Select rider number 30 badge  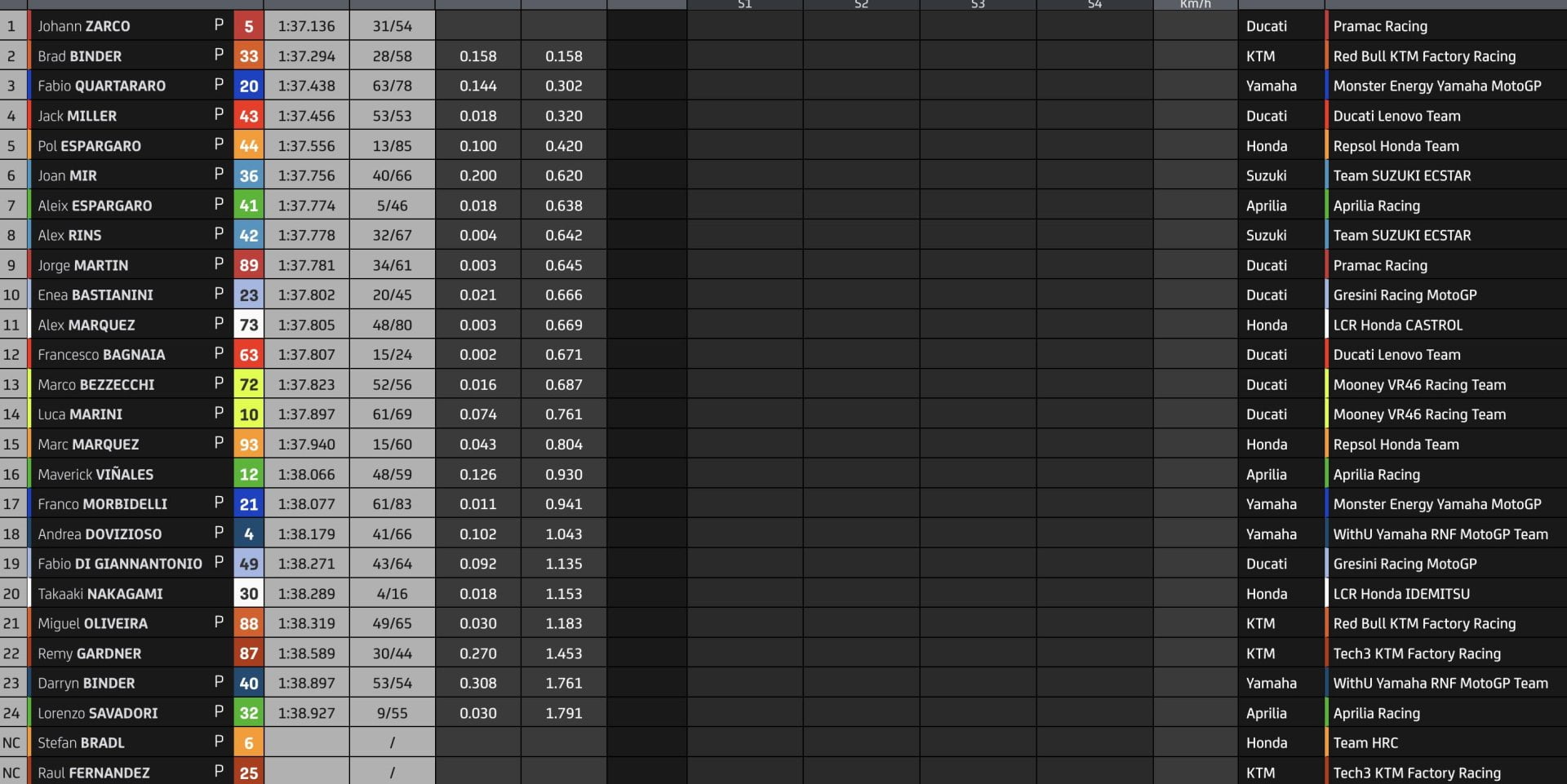248,594
